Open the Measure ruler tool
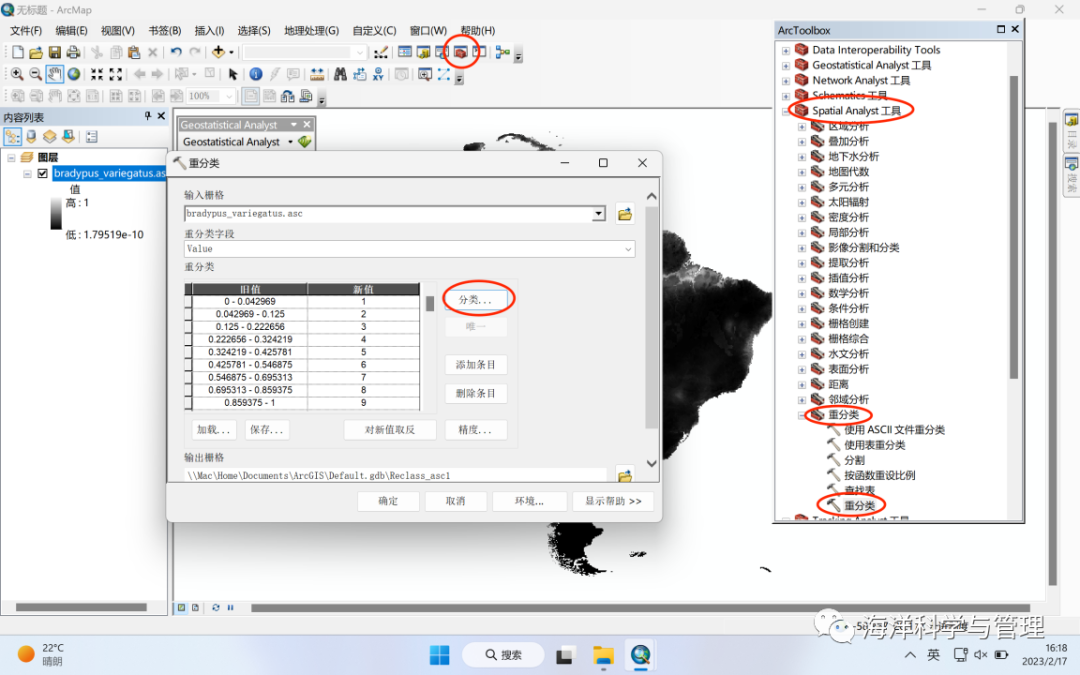Image resolution: width=1080 pixels, height=675 pixels. click(x=317, y=74)
